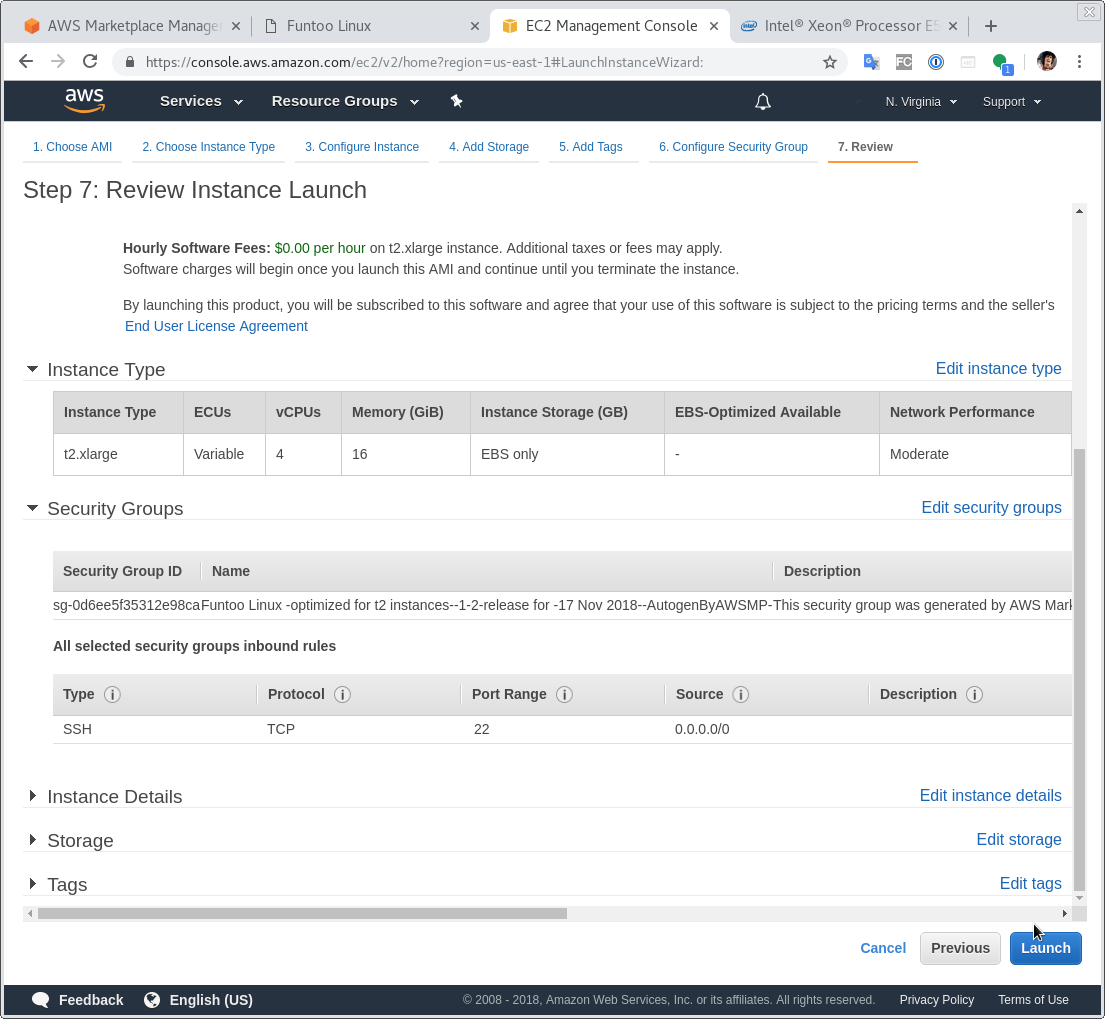This screenshot has height=1019, width=1105.
Task: Click the info icon next to Protocol
Action: (x=342, y=694)
